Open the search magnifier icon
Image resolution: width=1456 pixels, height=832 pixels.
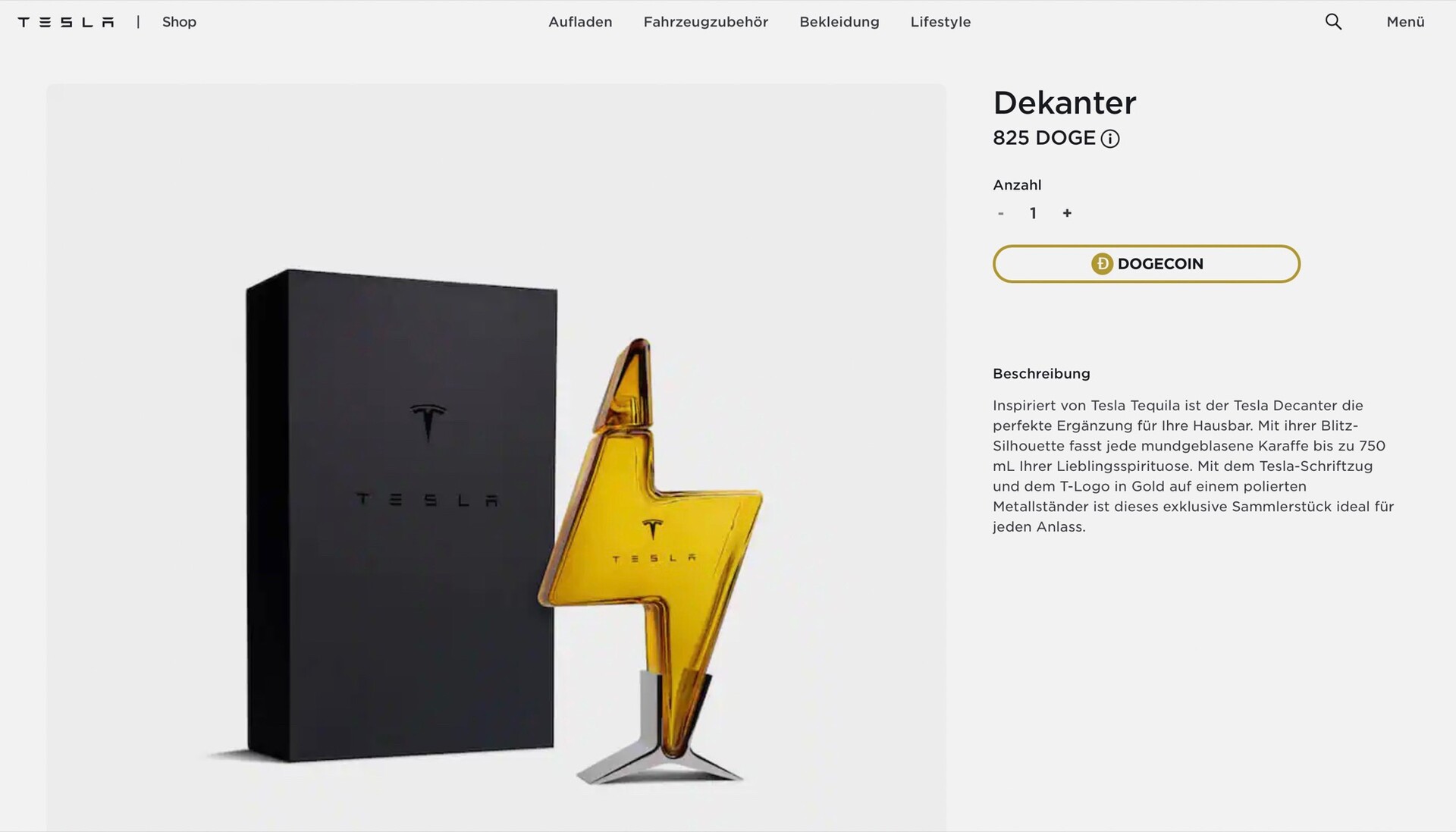1333,22
